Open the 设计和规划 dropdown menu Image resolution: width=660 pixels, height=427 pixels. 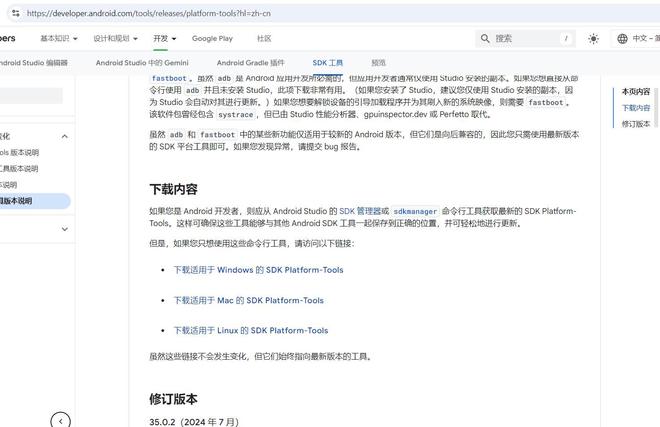tap(115, 38)
